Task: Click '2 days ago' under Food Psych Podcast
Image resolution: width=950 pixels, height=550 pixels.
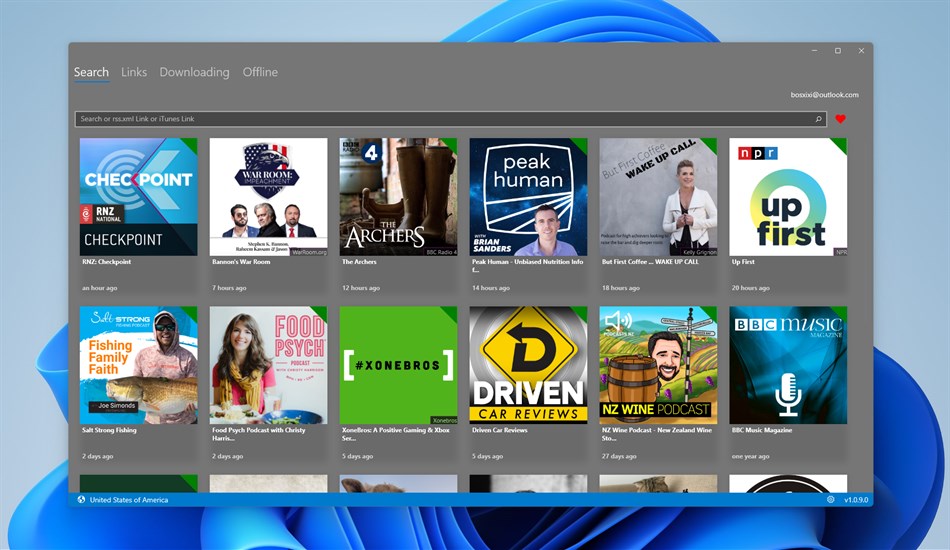Action: 228,456
